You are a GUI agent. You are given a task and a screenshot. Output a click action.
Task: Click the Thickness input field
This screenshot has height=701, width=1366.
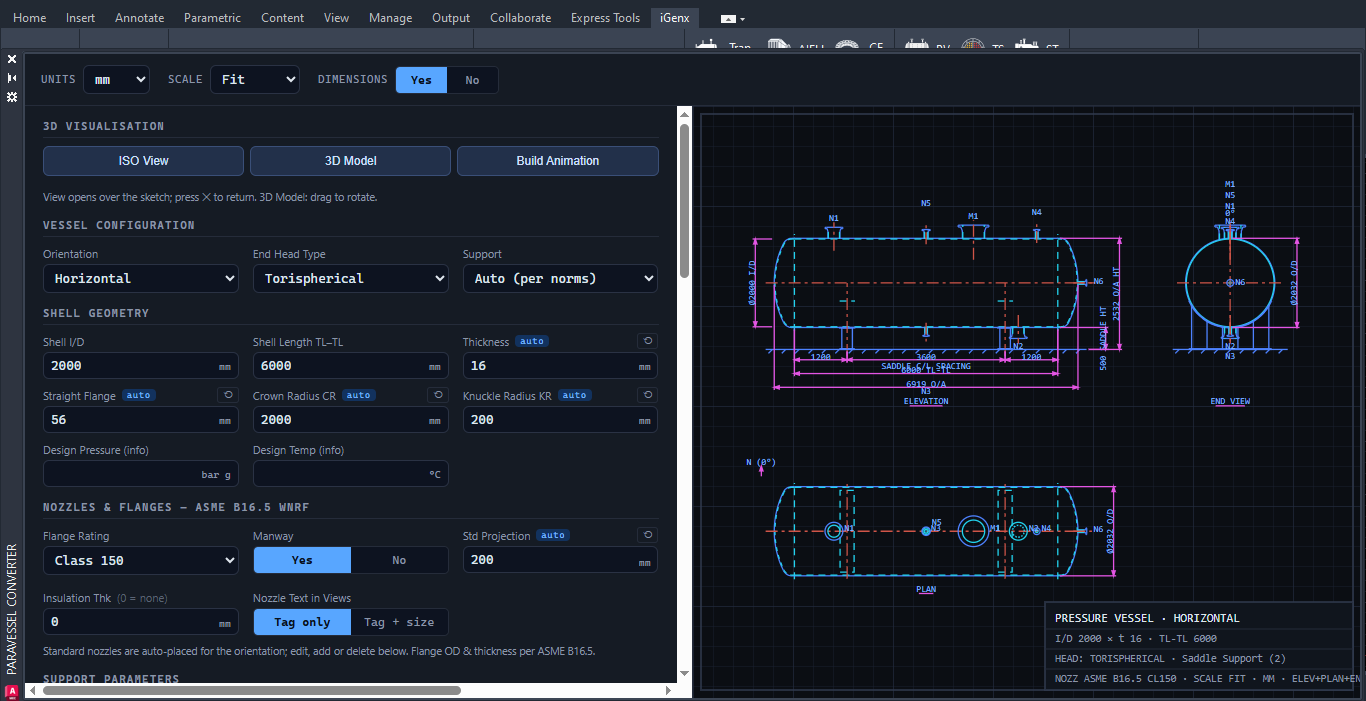click(560, 366)
